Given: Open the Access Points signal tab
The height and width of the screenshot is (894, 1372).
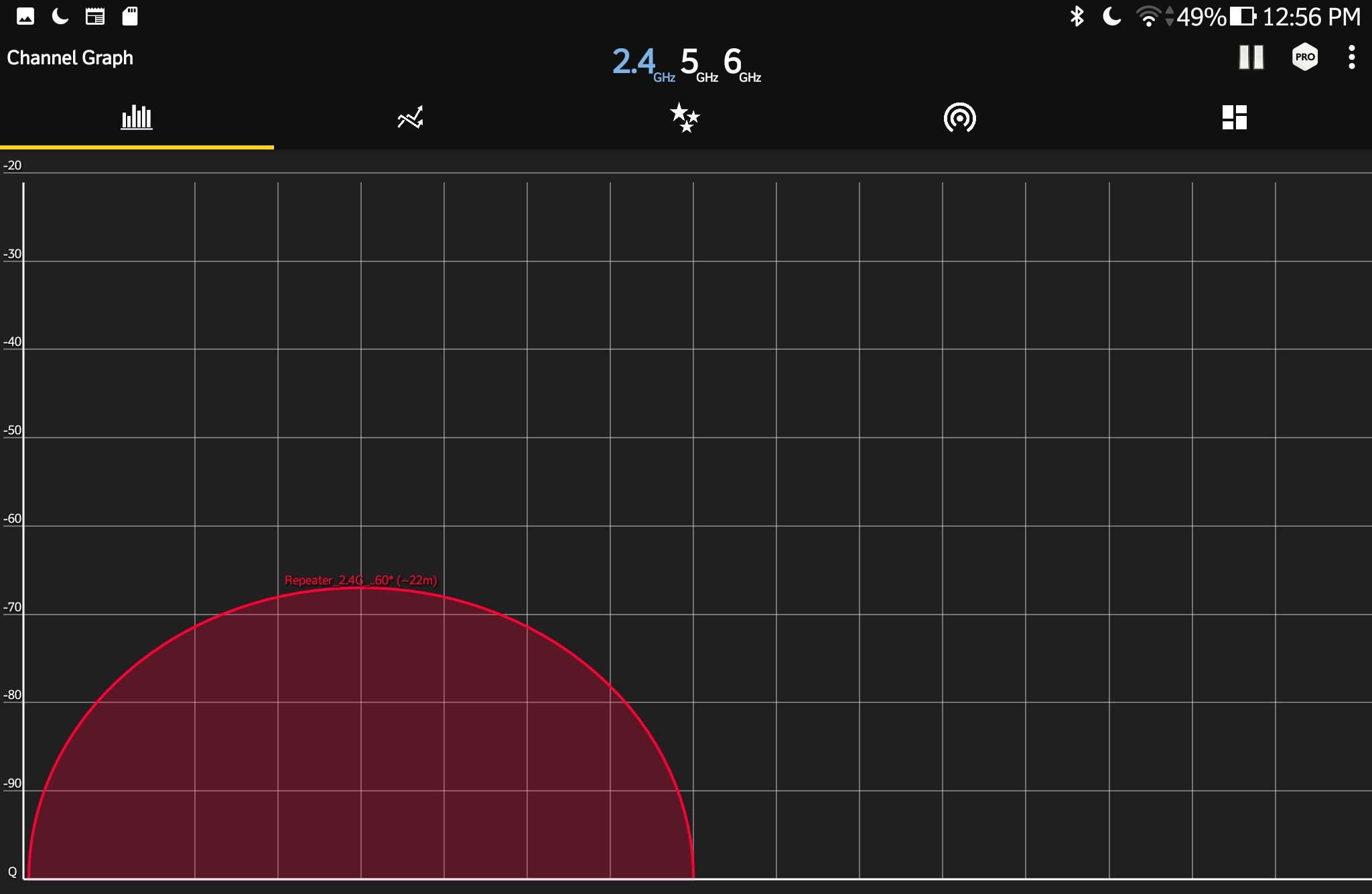Looking at the screenshot, I should (959, 118).
